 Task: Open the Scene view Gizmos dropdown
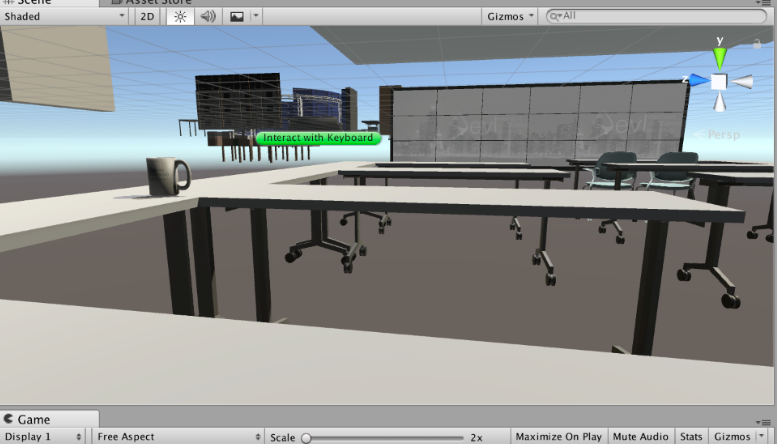[x=510, y=16]
